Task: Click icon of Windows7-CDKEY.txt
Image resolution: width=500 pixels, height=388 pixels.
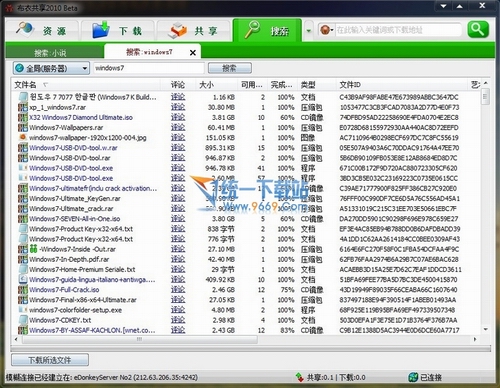Action: click(x=23, y=320)
